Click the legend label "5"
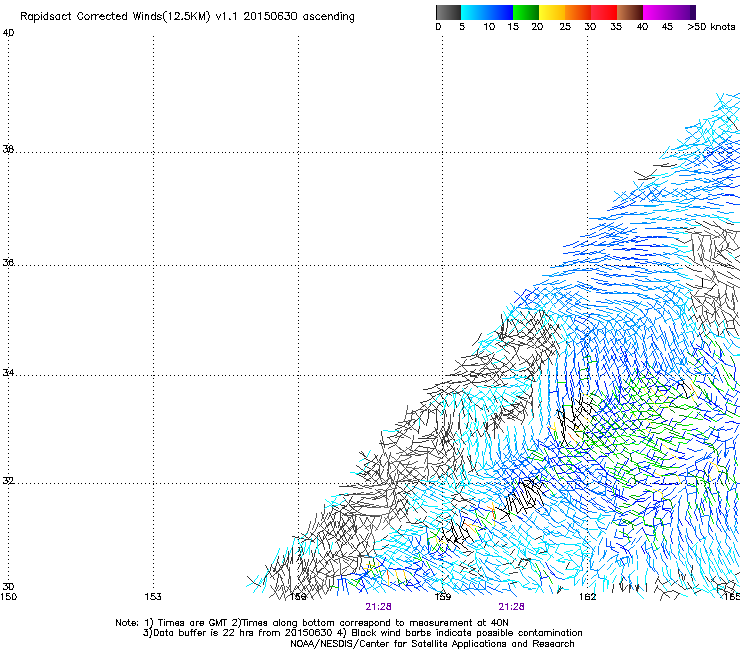Image resolution: width=740 pixels, height=650 pixels. [462, 27]
